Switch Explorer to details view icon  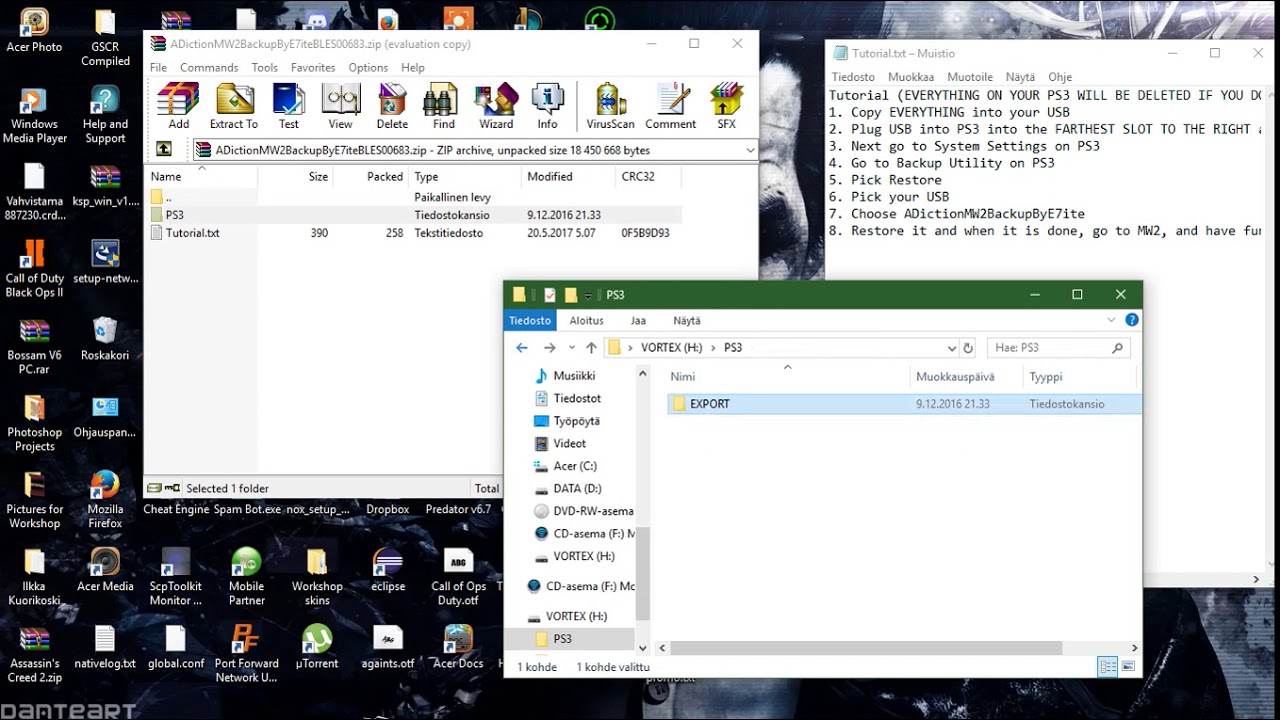tap(1108, 666)
